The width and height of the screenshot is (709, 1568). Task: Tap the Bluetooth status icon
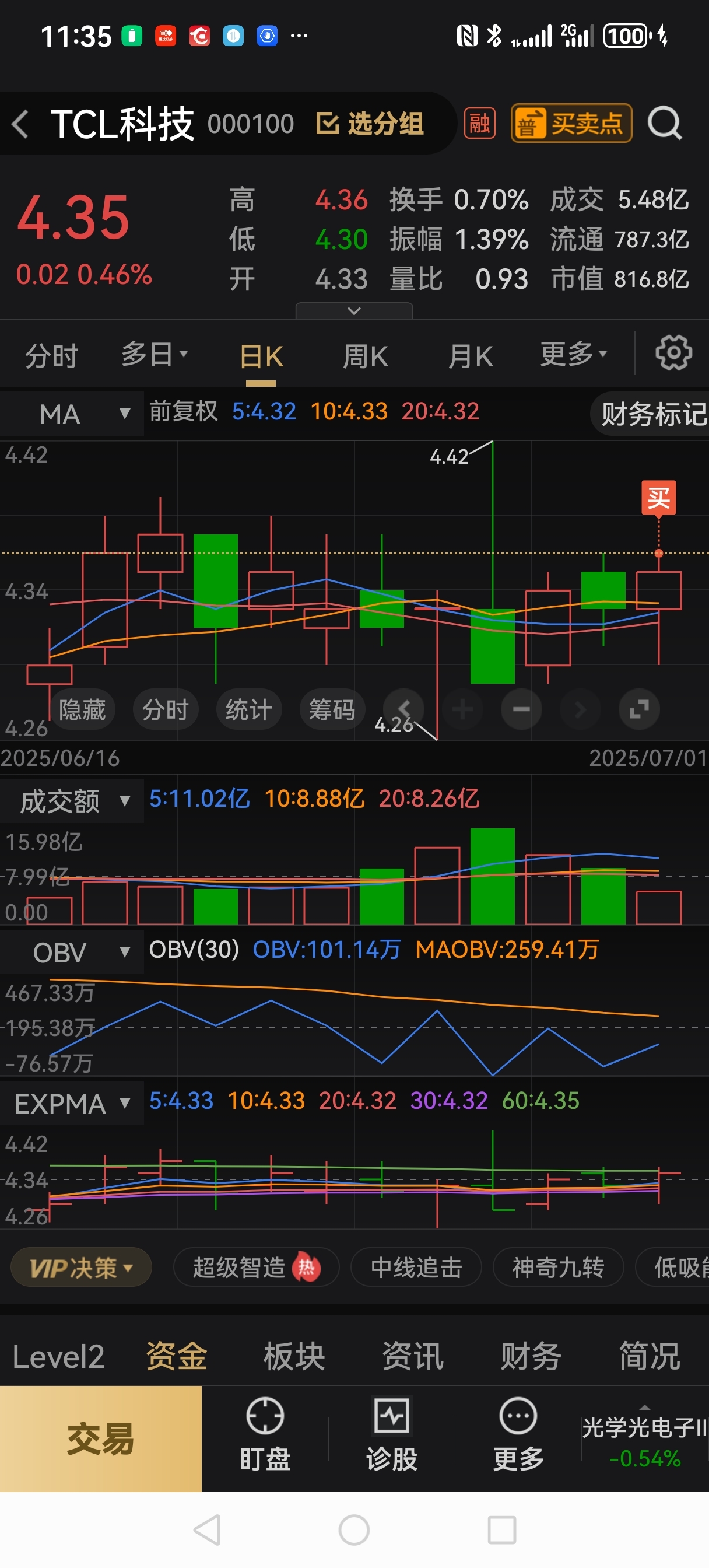click(494, 36)
